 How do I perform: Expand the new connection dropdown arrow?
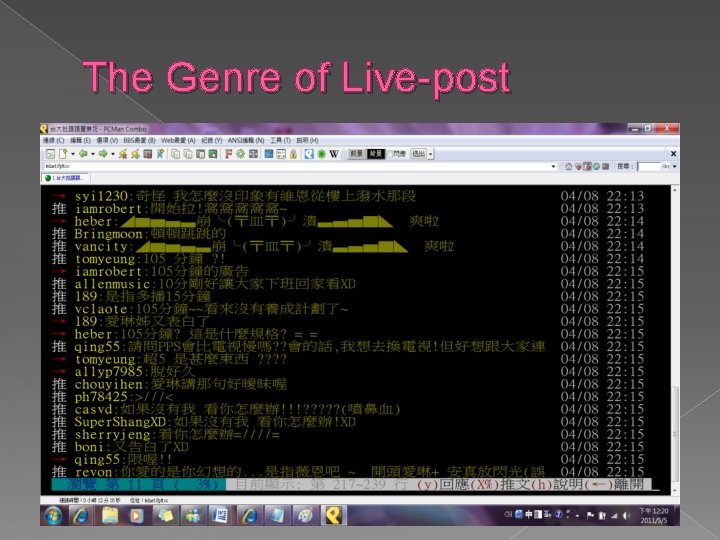pyautogui.click(x=73, y=154)
